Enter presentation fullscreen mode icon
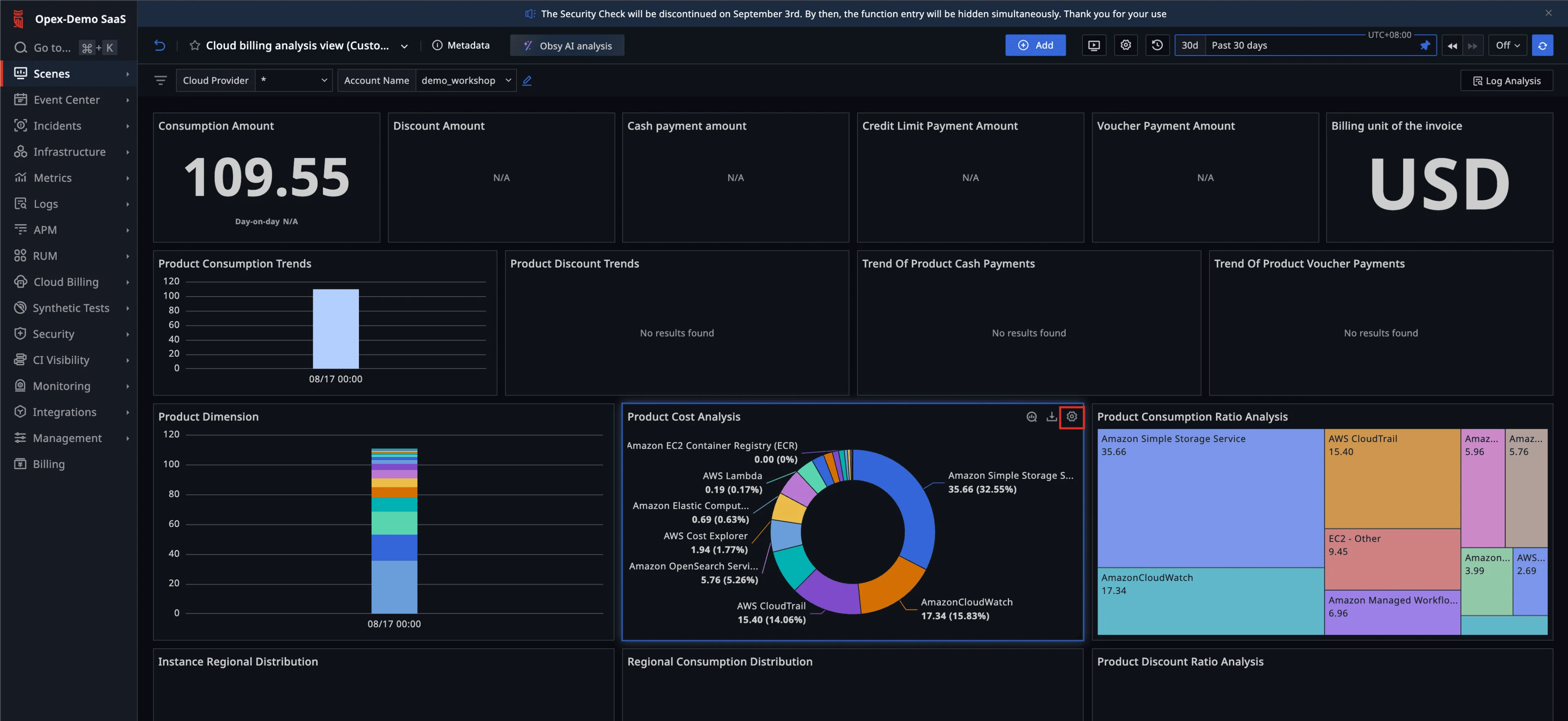This screenshot has height=721, width=1568. click(1094, 46)
